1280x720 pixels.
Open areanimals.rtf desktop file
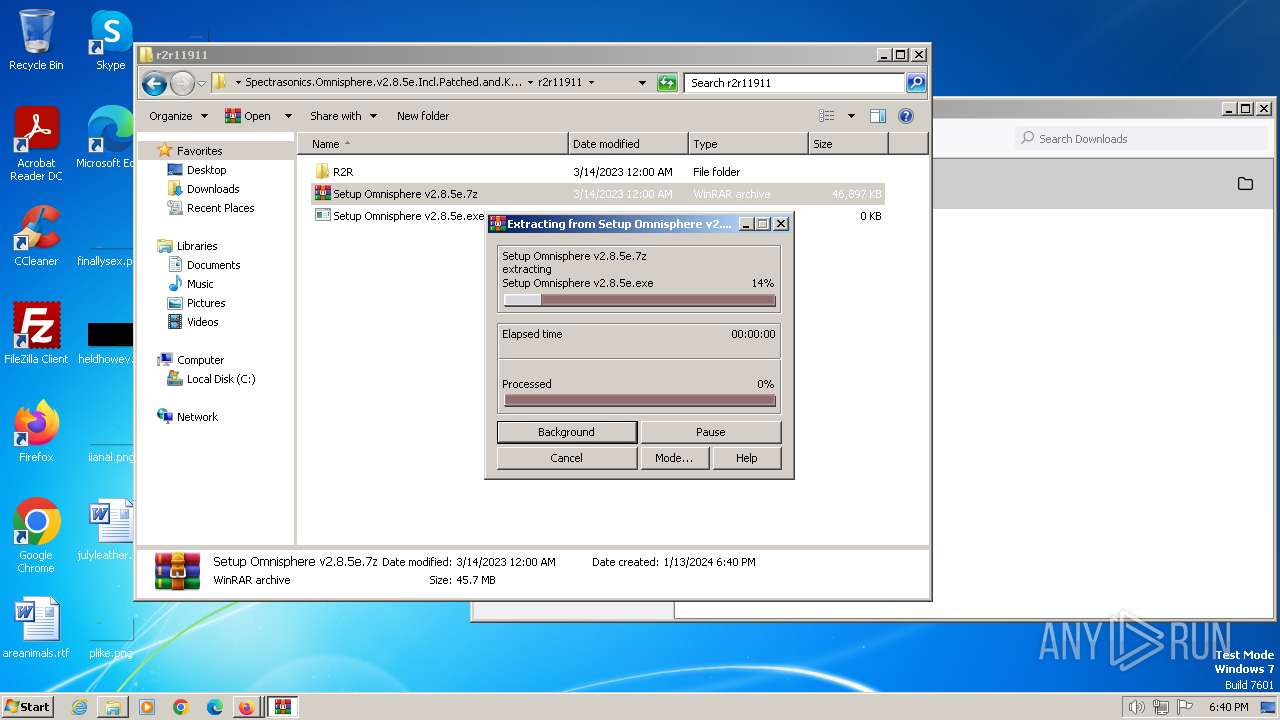[x=36, y=628]
